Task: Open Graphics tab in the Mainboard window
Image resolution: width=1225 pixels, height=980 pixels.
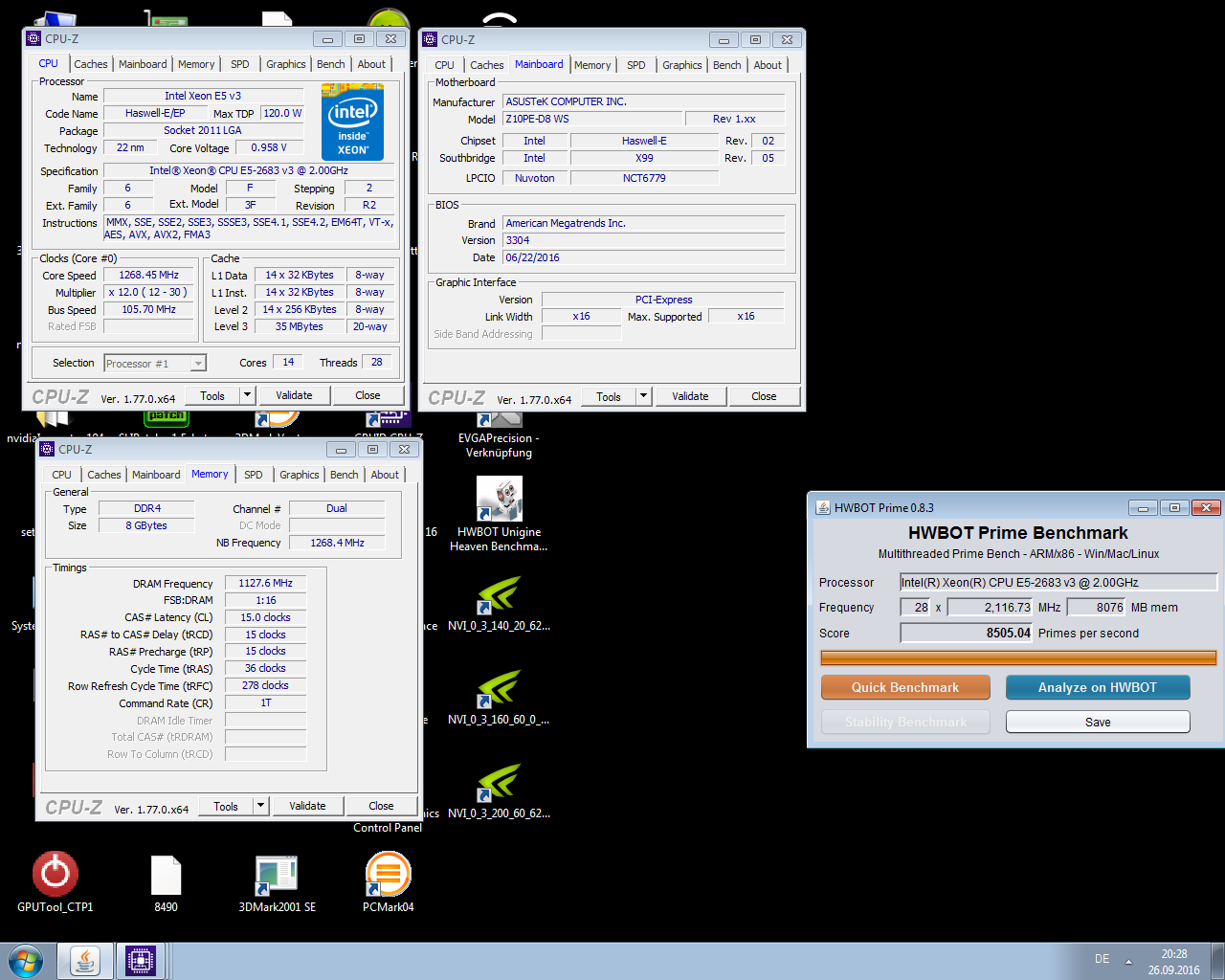Action: (x=682, y=65)
